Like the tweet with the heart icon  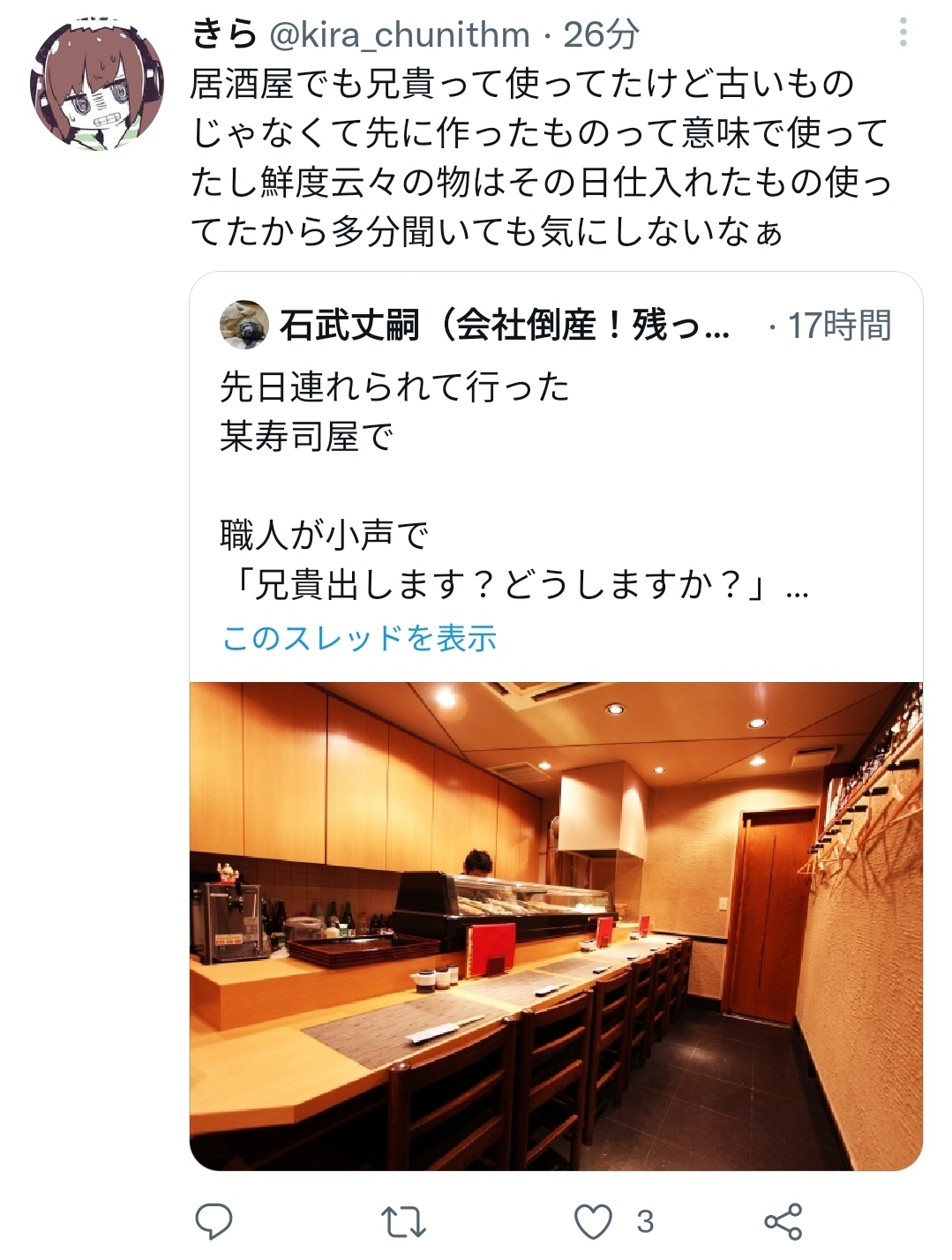pyautogui.click(x=593, y=1222)
